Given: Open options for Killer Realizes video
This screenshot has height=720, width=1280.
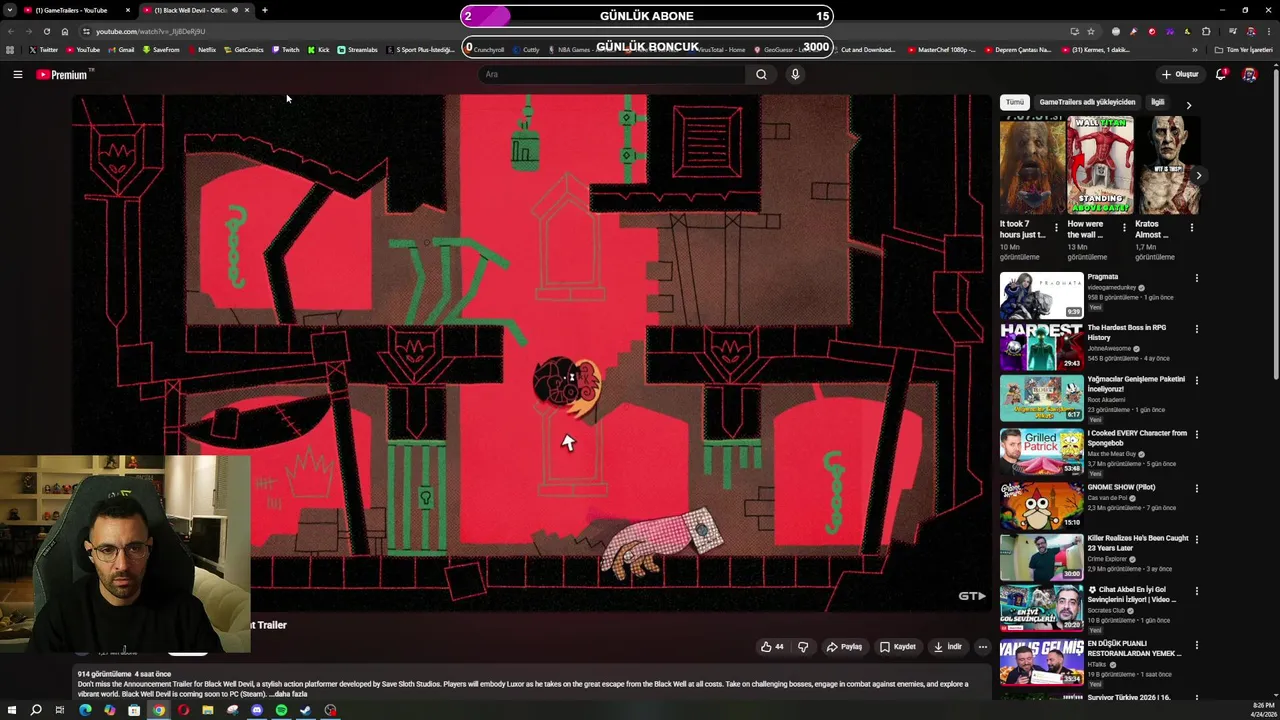Looking at the screenshot, I should pyautogui.click(x=1196, y=539).
